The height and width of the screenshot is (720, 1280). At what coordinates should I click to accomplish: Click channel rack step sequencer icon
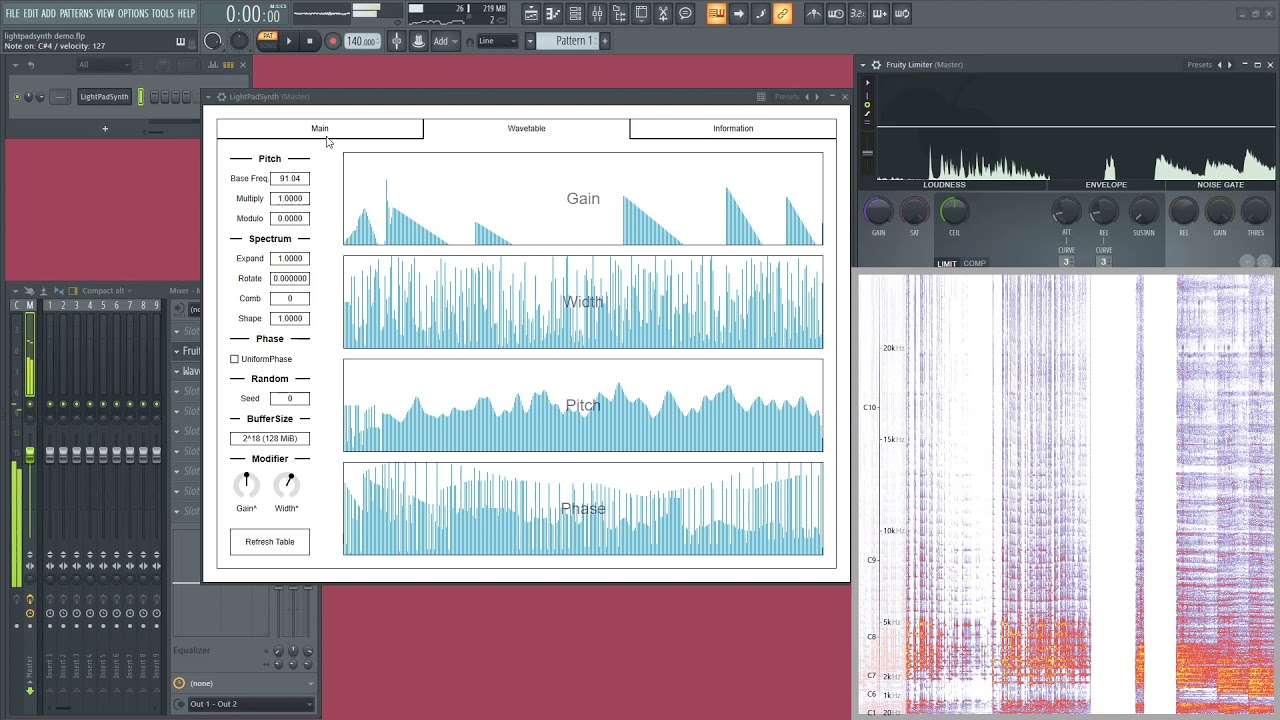tap(229, 65)
